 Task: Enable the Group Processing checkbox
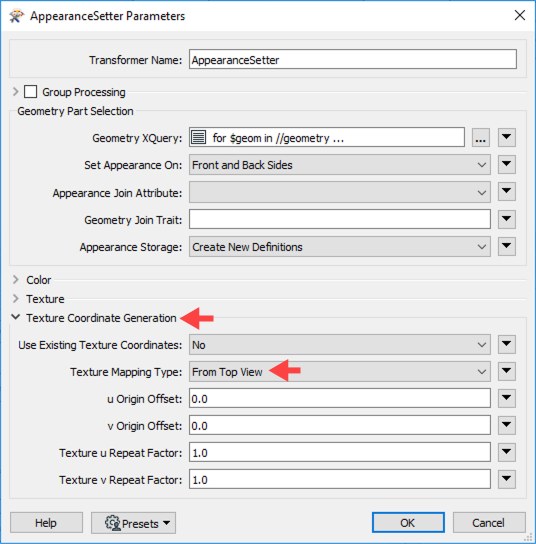(x=31, y=92)
